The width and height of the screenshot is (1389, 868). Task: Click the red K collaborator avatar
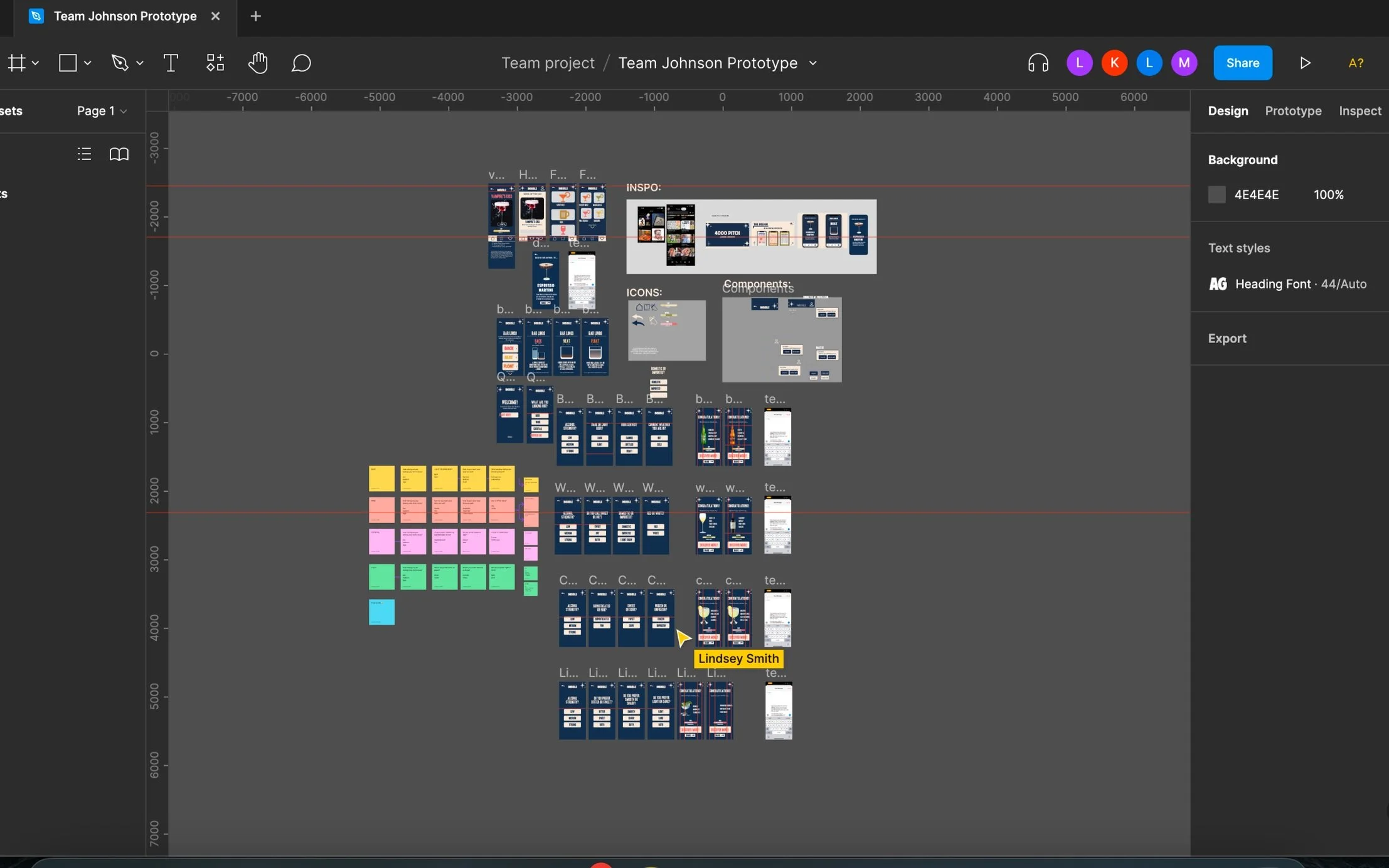click(1114, 63)
